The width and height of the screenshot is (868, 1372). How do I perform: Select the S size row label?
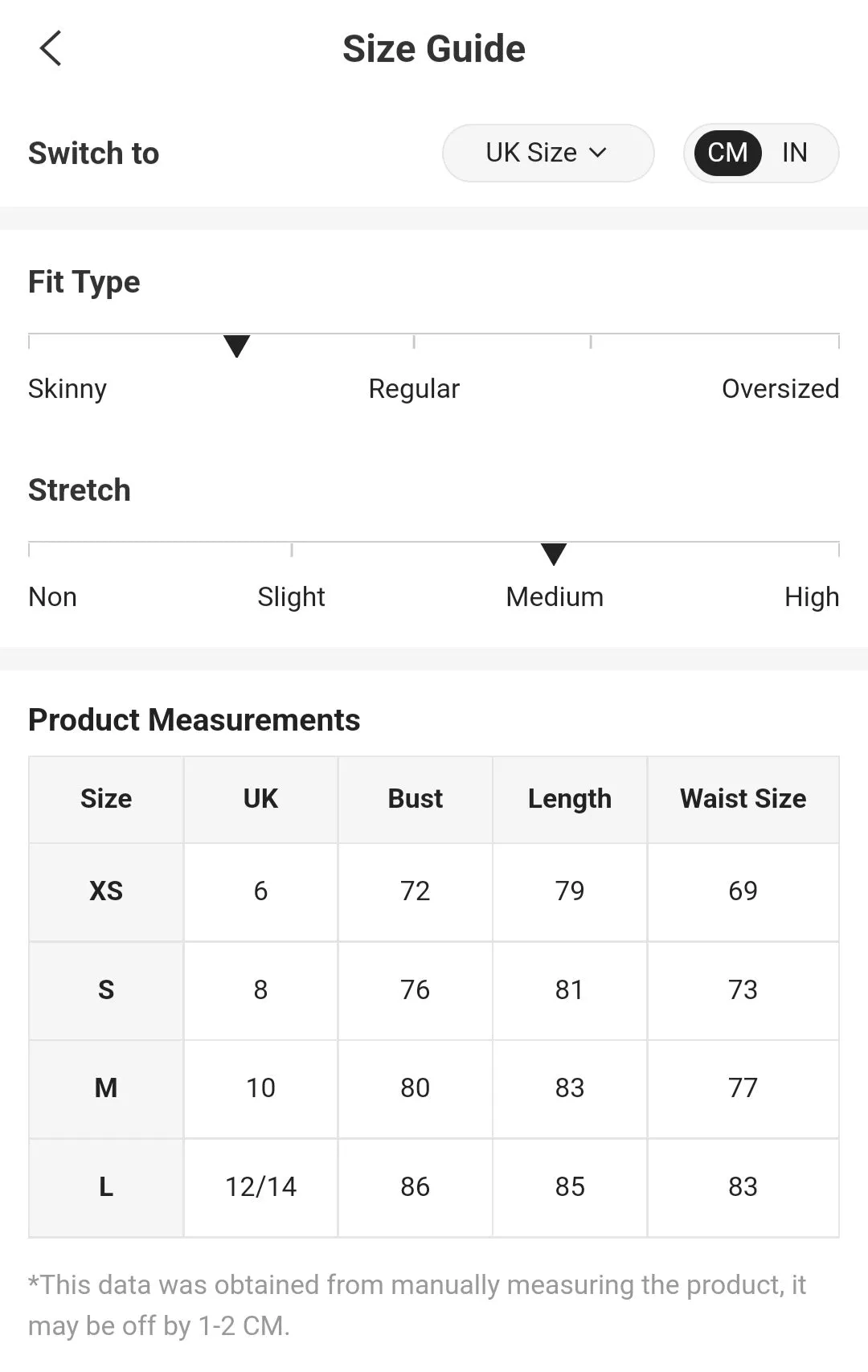[x=106, y=990]
